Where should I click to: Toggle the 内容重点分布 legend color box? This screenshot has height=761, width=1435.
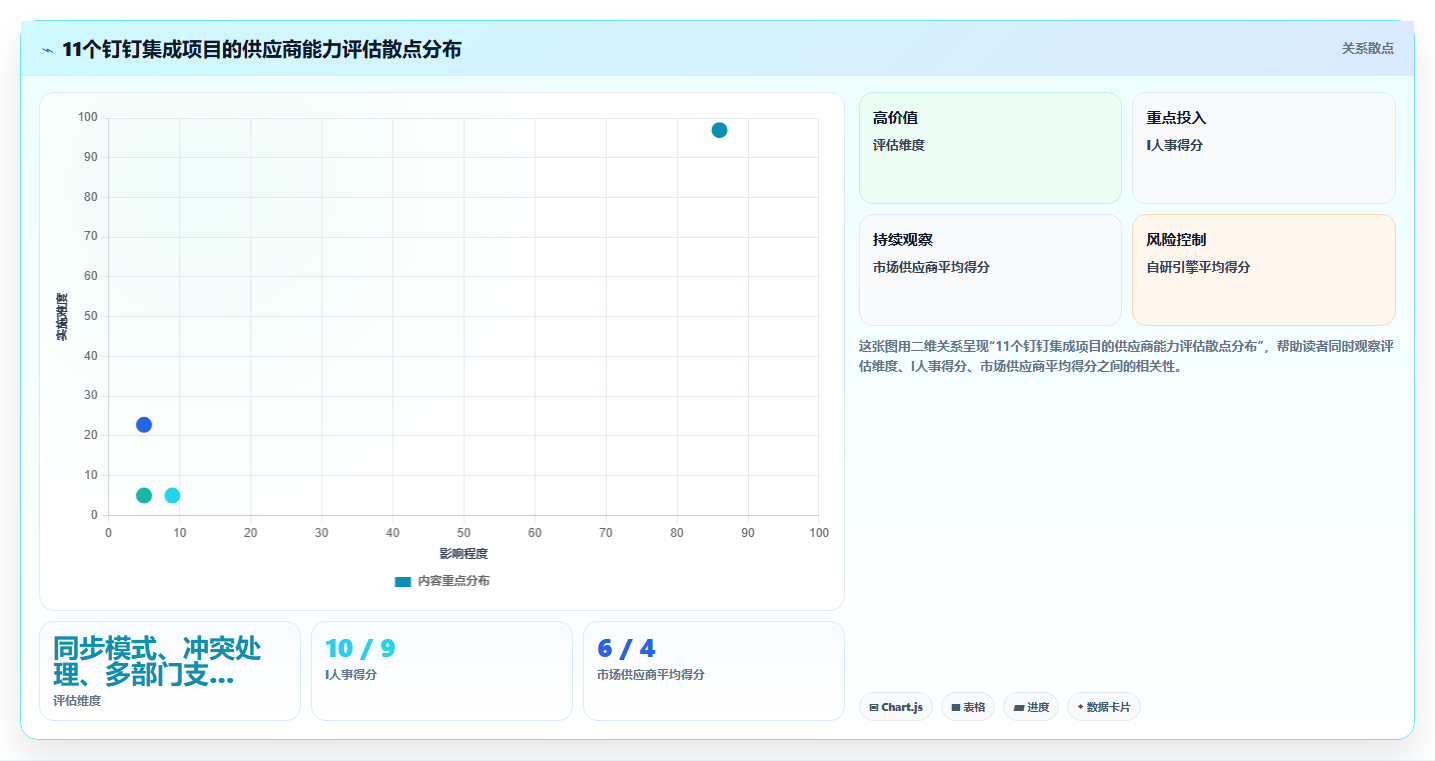coord(403,581)
